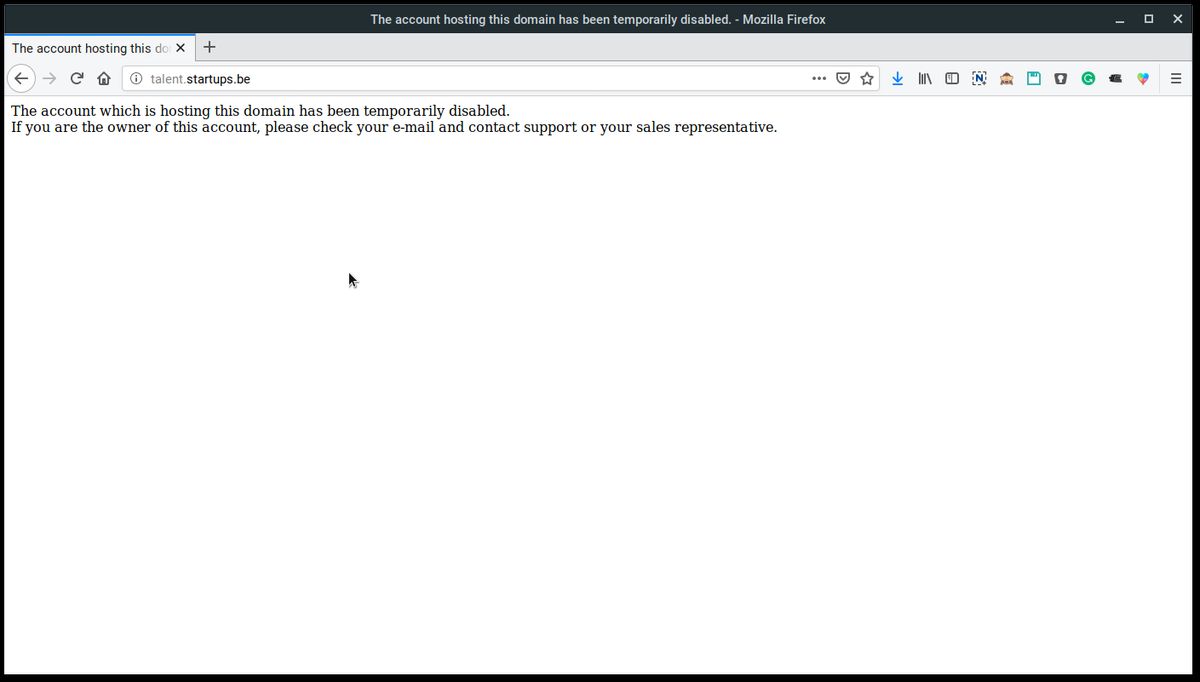The image size is (1200, 682).
Task: Open the Library menu
Action: [925, 78]
